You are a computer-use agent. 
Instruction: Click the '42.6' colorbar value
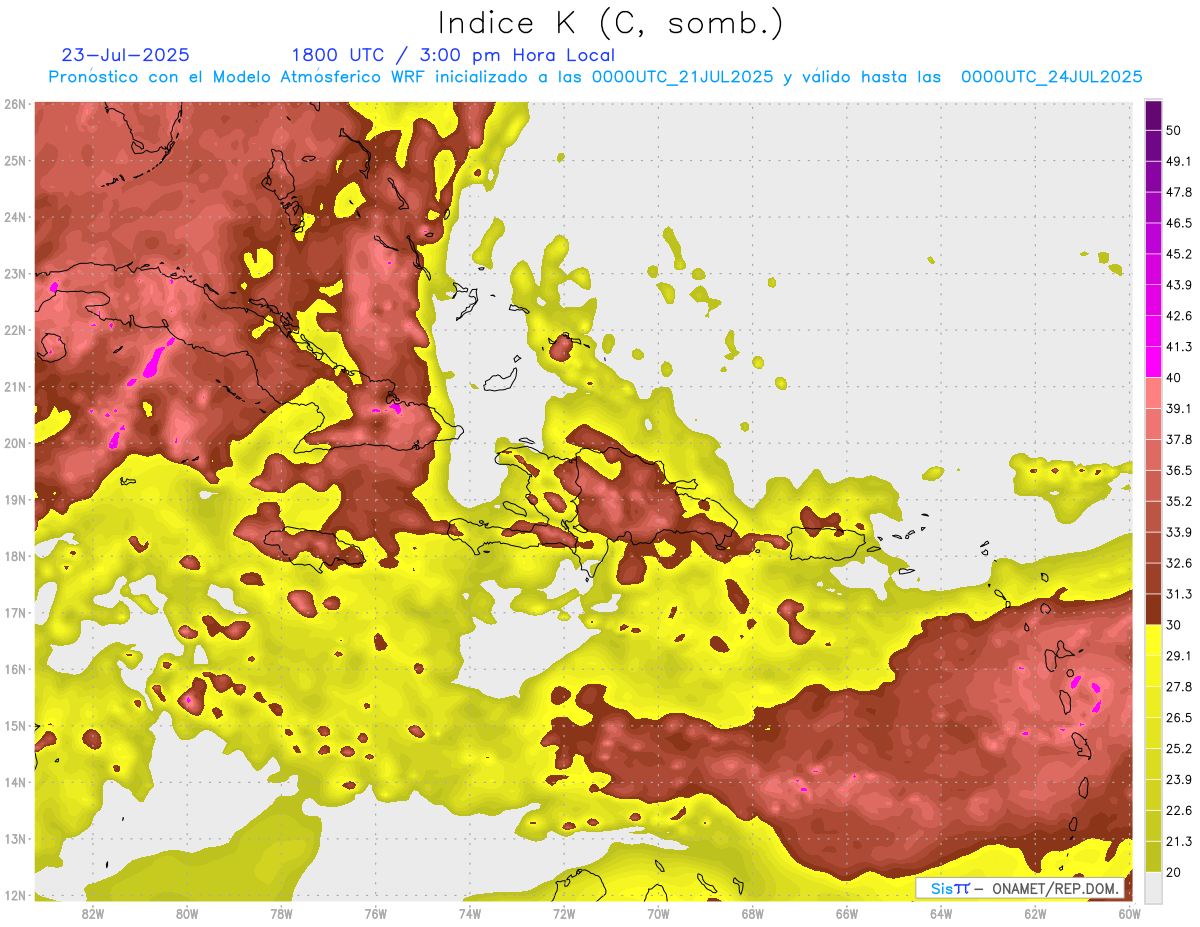(1179, 316)
